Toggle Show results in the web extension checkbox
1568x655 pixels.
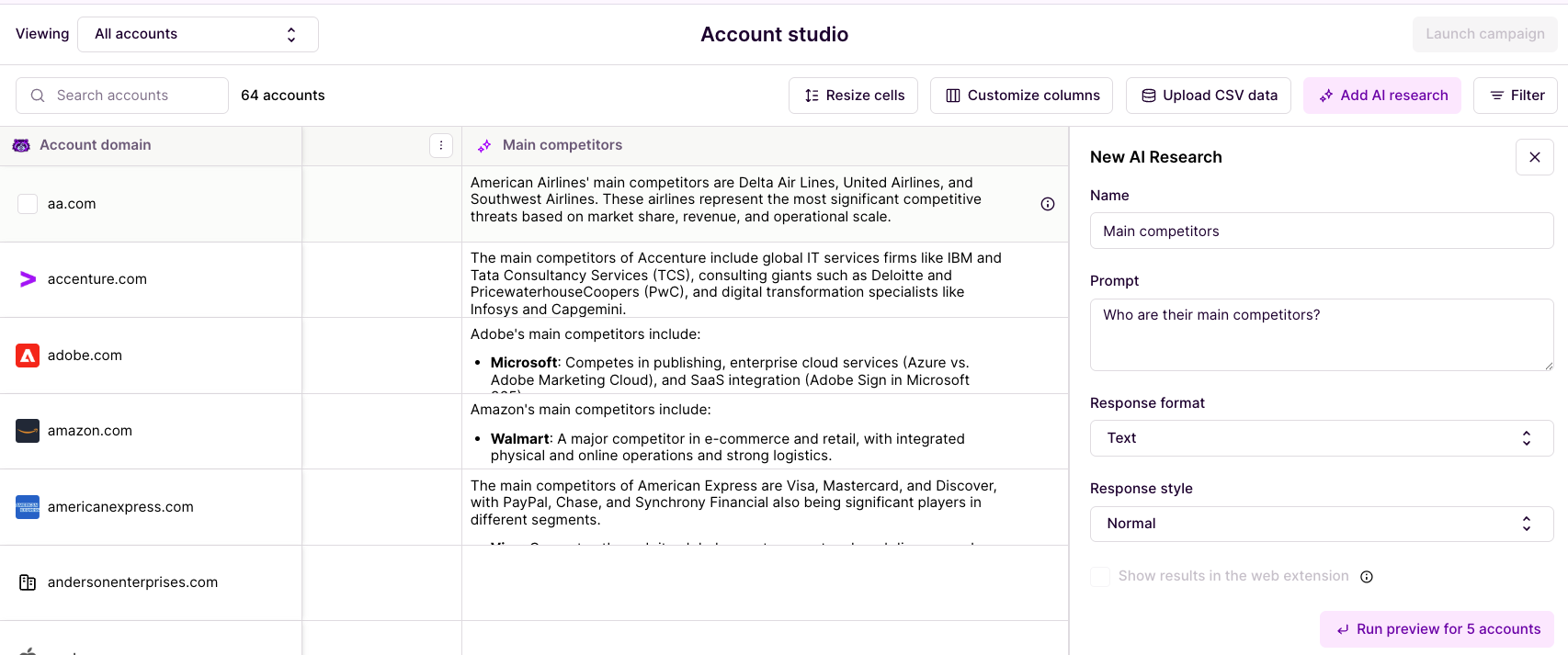point(1100,577)
